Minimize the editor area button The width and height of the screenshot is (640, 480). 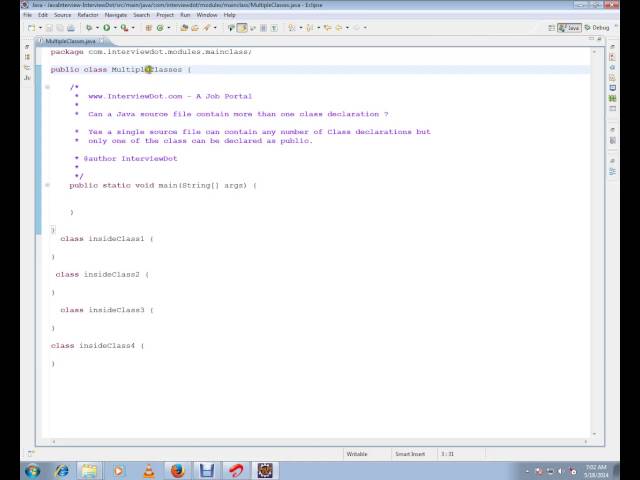[591, 39]
